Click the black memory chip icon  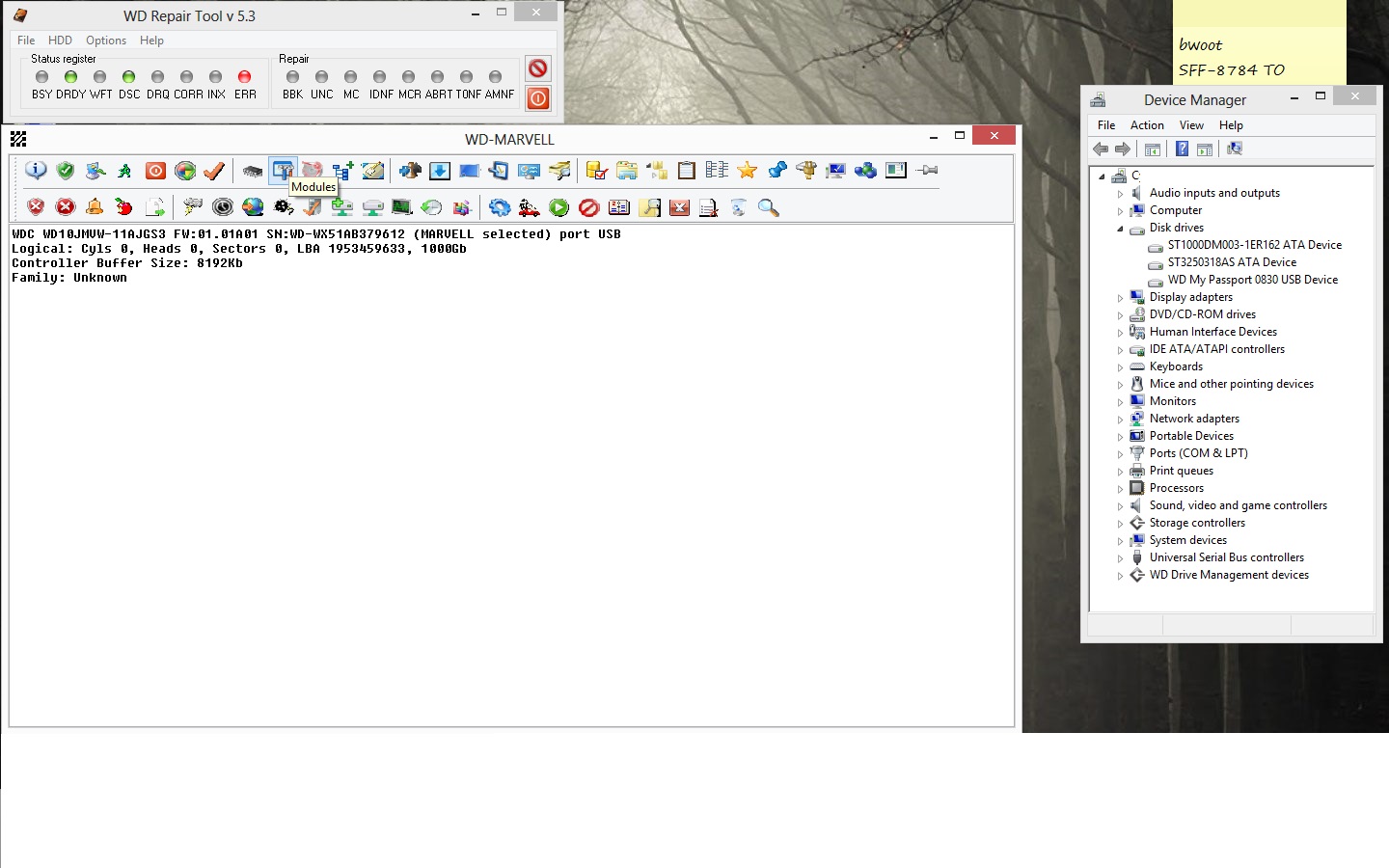pyautogui.click(x=253, y=171)
